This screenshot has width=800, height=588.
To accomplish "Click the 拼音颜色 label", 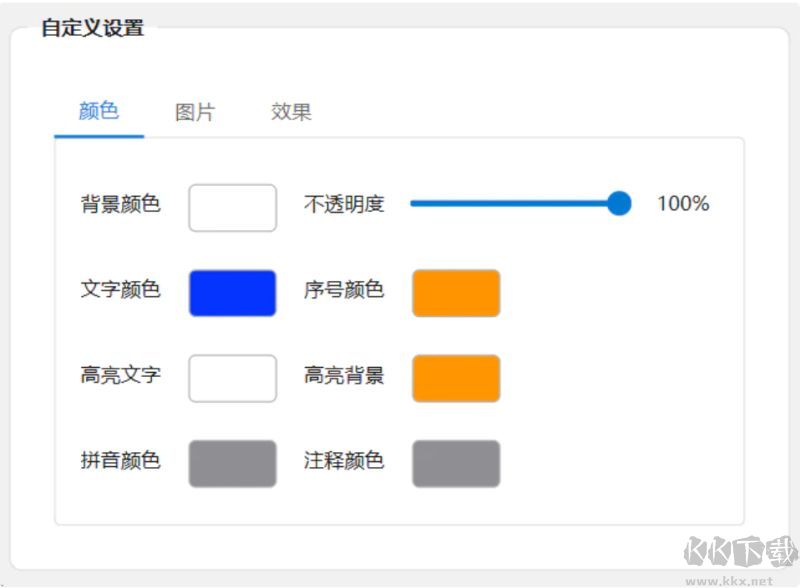I will point(121,460).
